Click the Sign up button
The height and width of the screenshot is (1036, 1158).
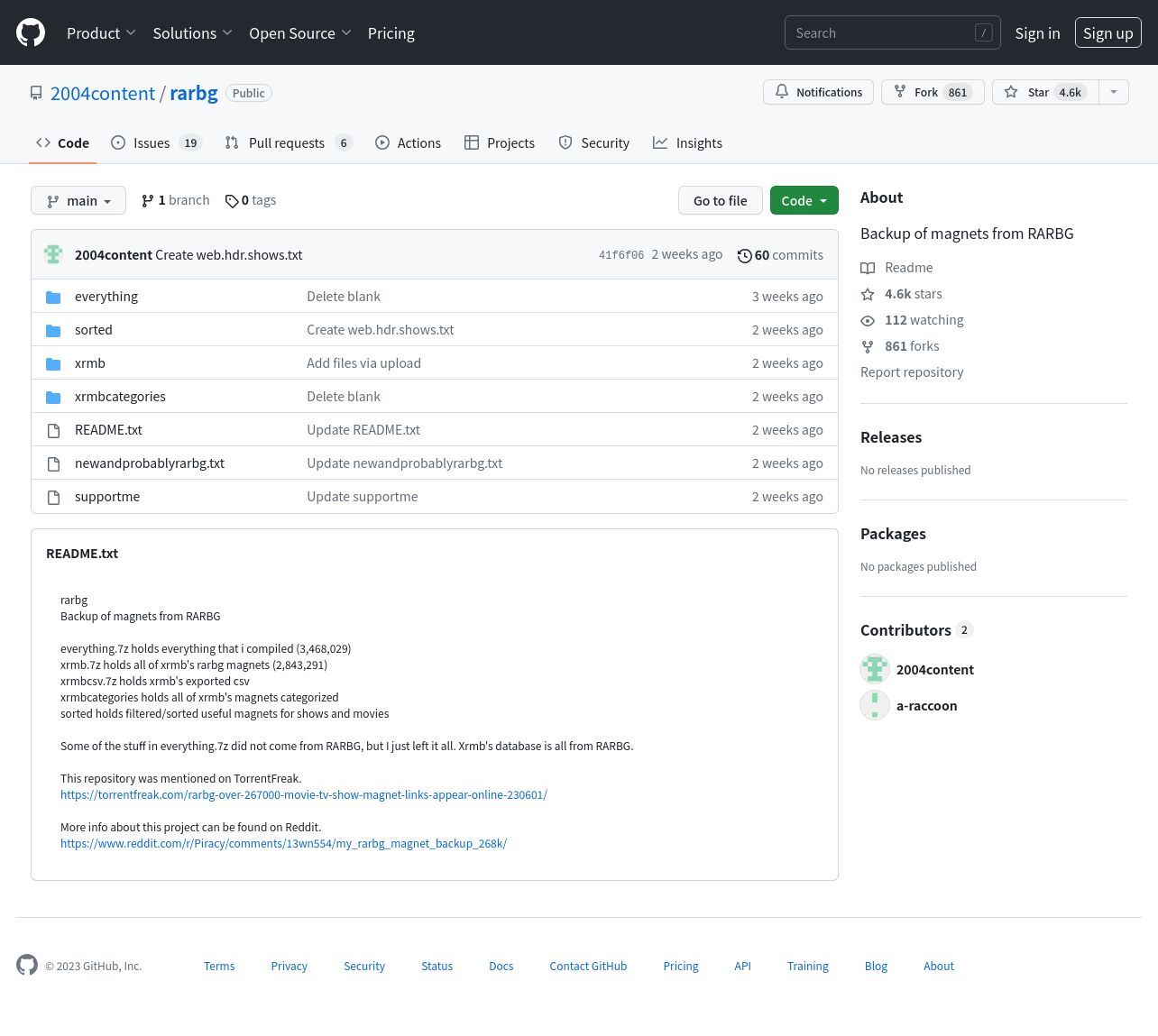tap(1108, 32)
